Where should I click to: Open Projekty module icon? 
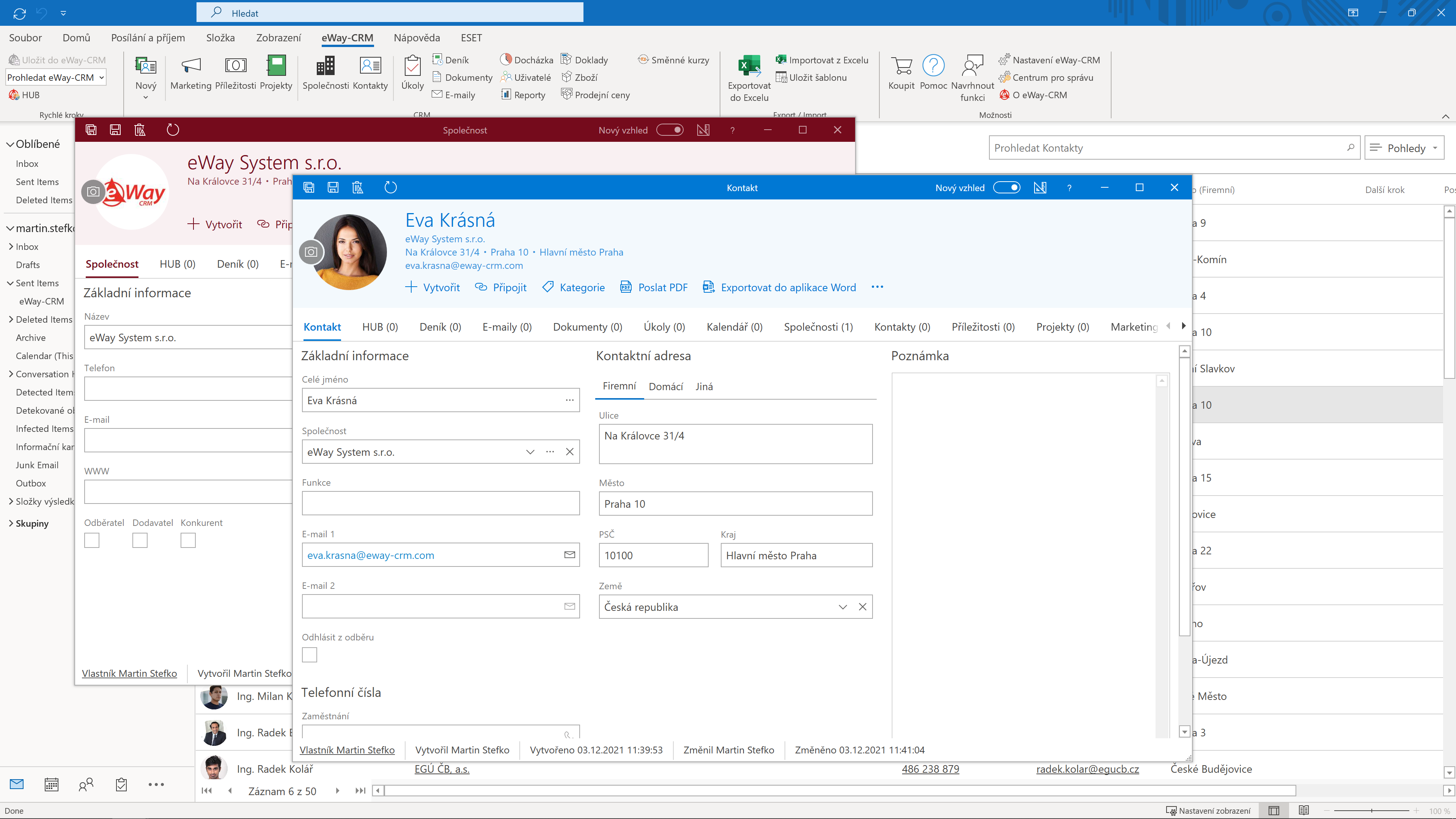[x=276, y=74]
